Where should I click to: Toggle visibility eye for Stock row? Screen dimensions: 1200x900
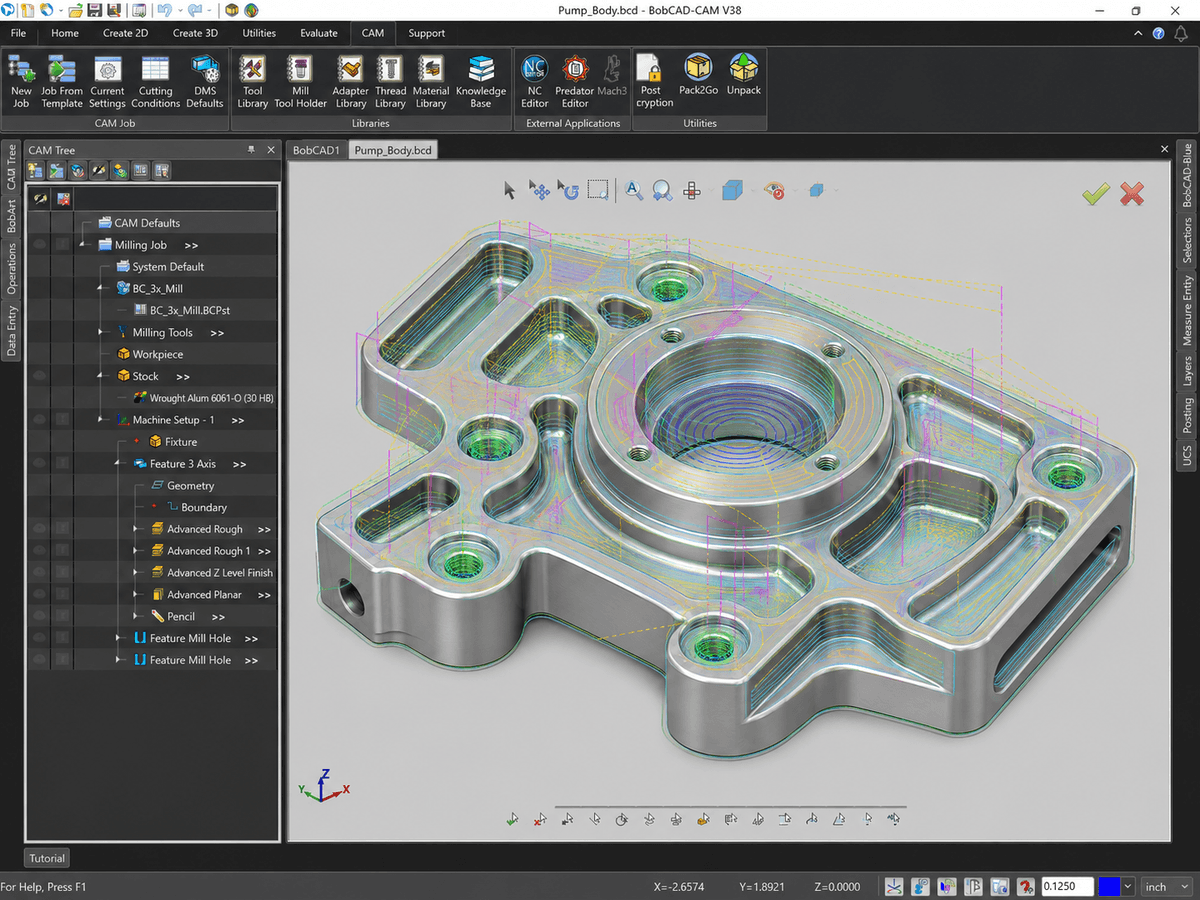pyautogui.click(x=40, y=376)
